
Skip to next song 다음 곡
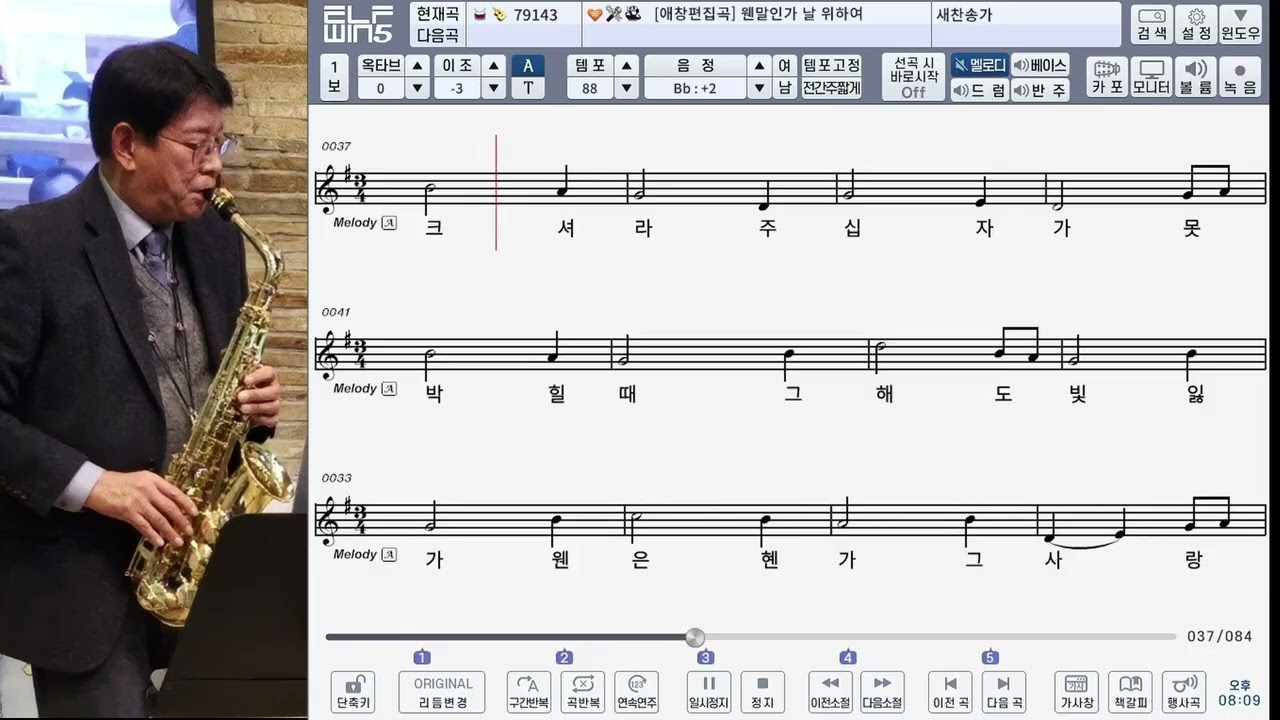1004,692
